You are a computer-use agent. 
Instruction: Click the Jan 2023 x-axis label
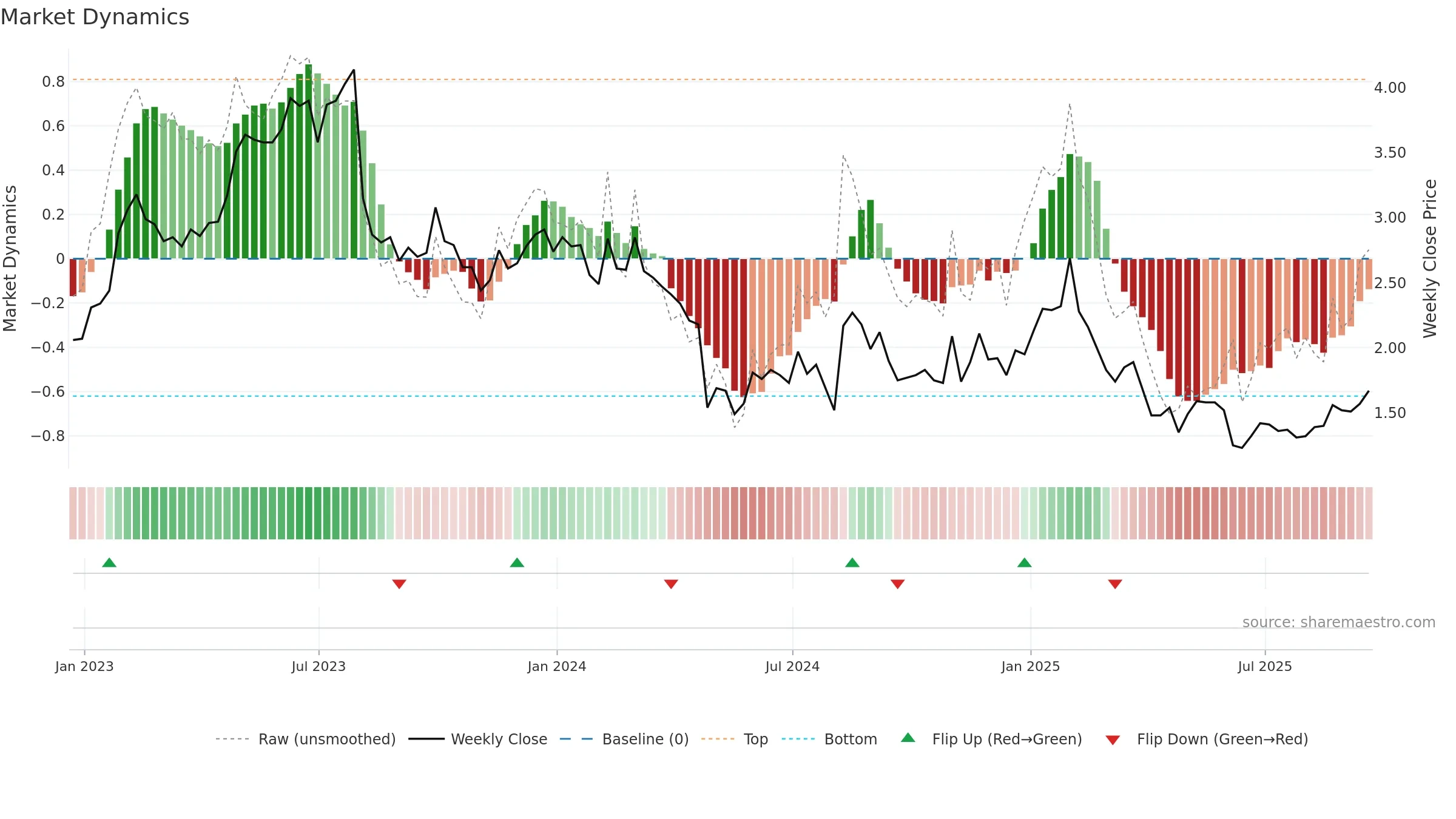(84, 667)
